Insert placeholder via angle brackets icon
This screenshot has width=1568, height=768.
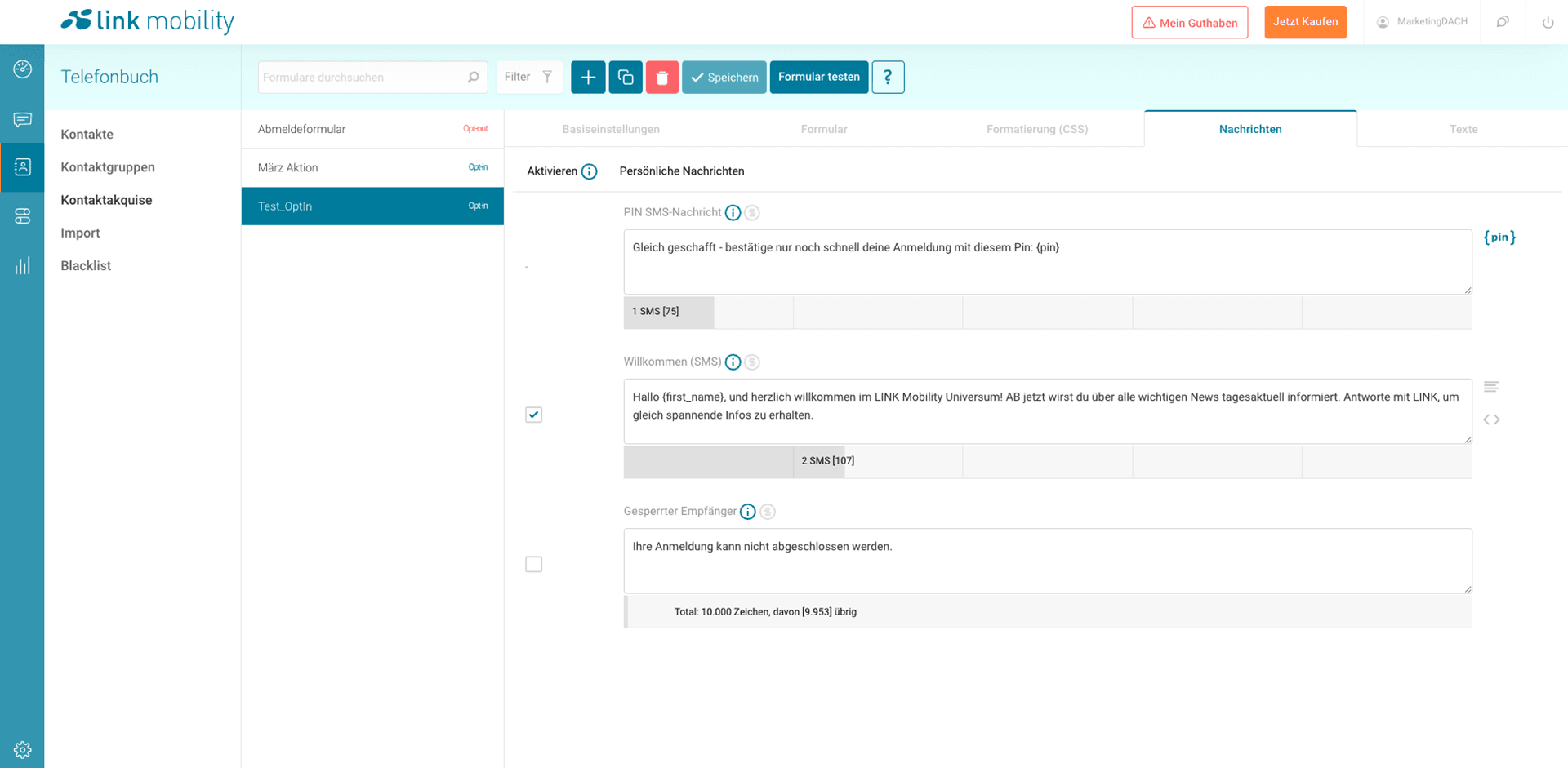(x=1491, y=420)
